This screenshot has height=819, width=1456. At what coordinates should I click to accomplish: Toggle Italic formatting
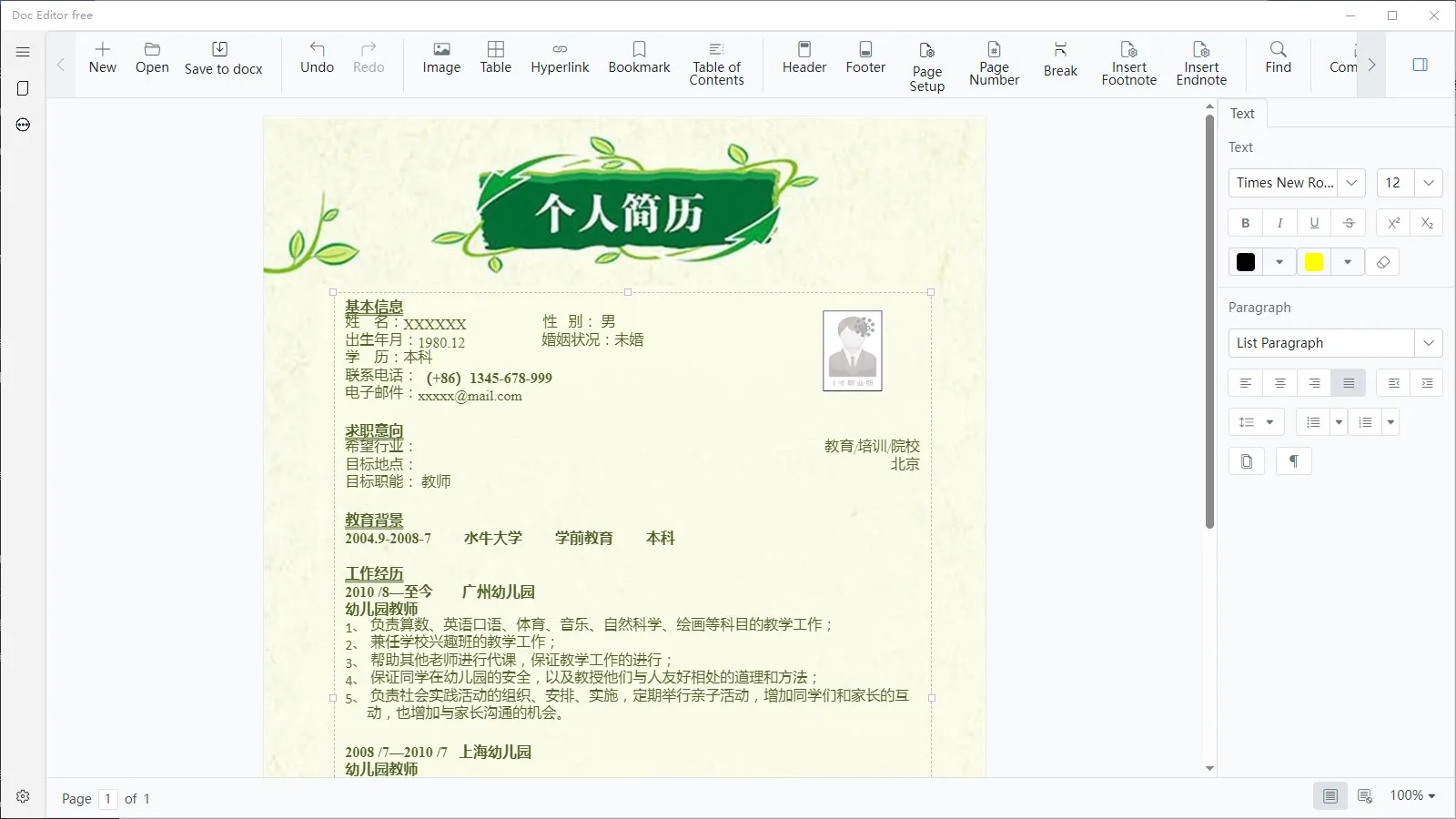pyautogui.click(x=1279, y=223)
